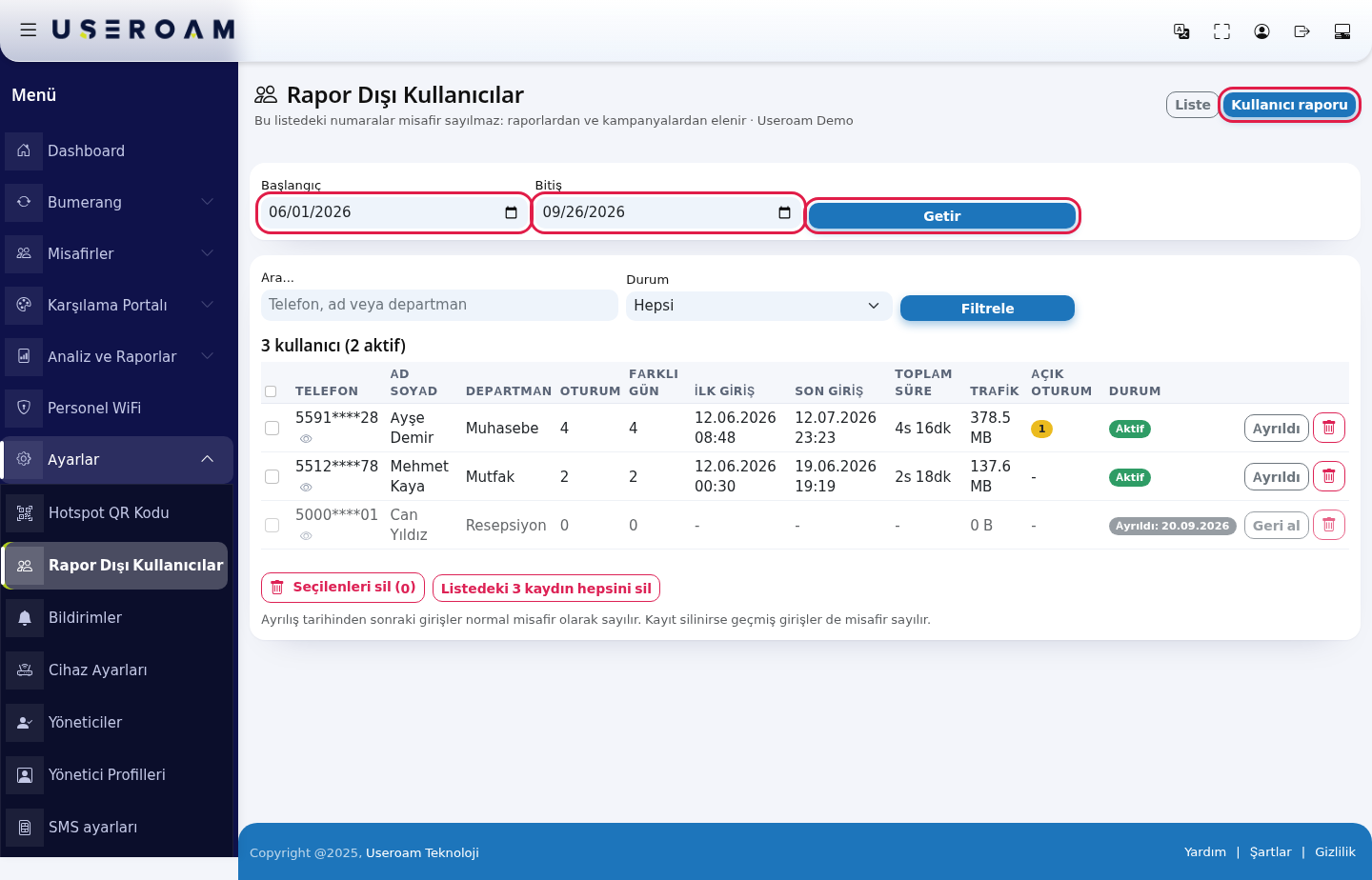Open the hamburger menu icon
1372x880 pixels.
point(29,30)
